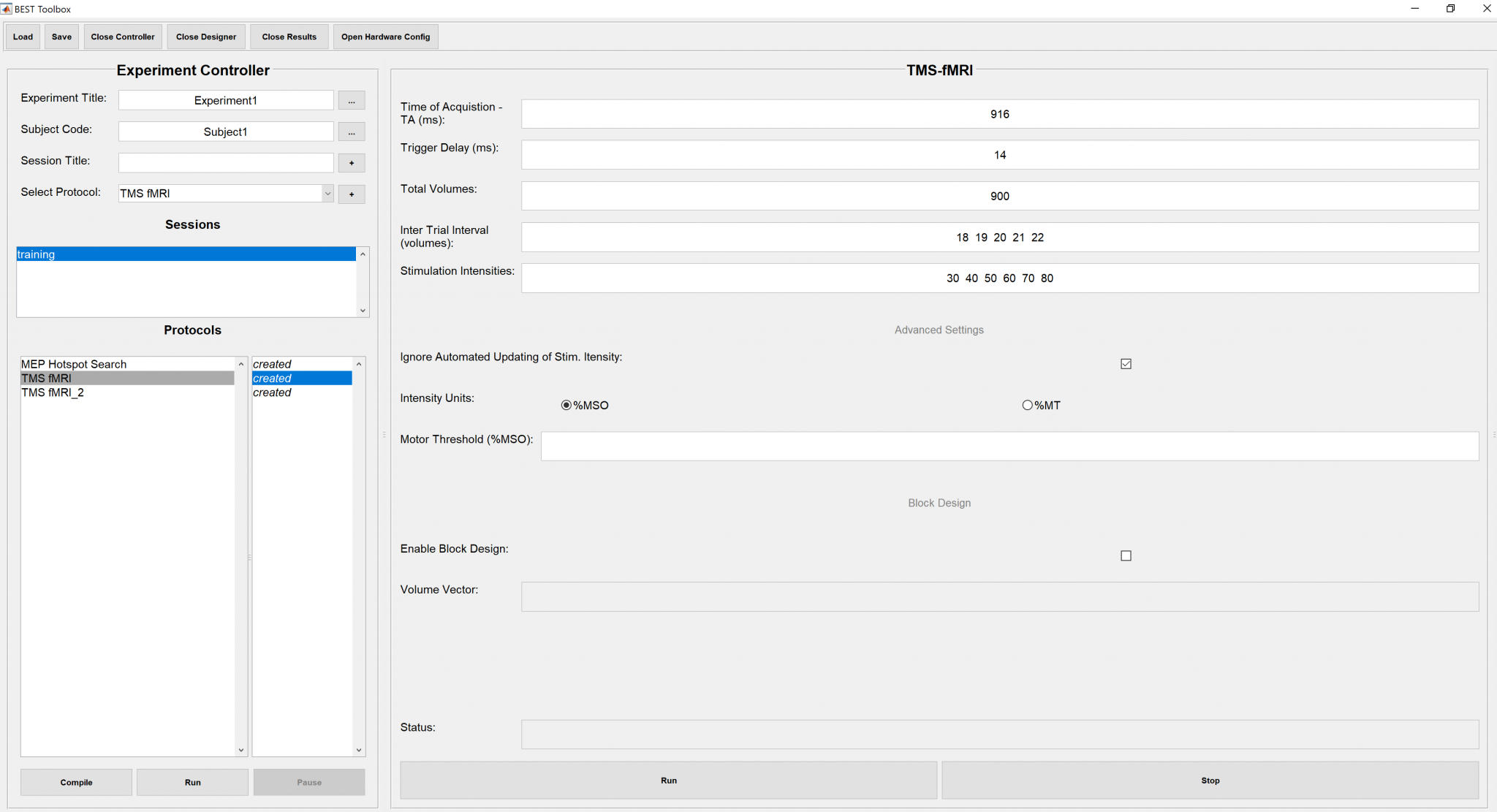Click the Stimulation Intensities field
The image size is (1497, 812).
coord(1000,278)
